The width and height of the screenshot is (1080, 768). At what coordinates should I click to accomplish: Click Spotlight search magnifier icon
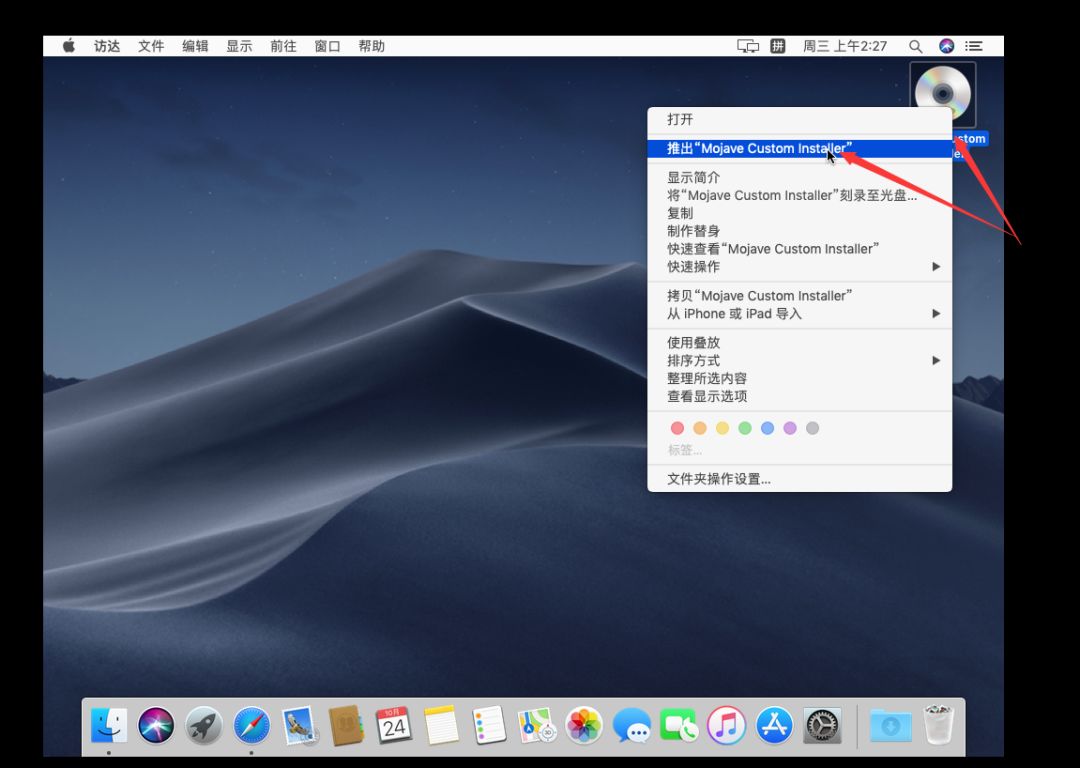tap(915, 46)
